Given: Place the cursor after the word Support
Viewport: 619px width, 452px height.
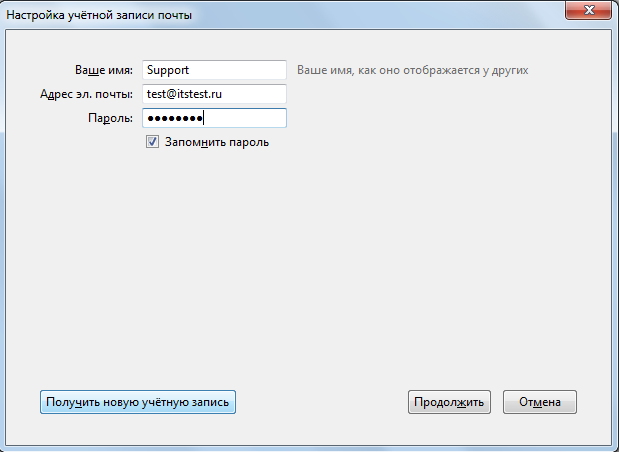Looking at the screenshot, I should [190, 70].
